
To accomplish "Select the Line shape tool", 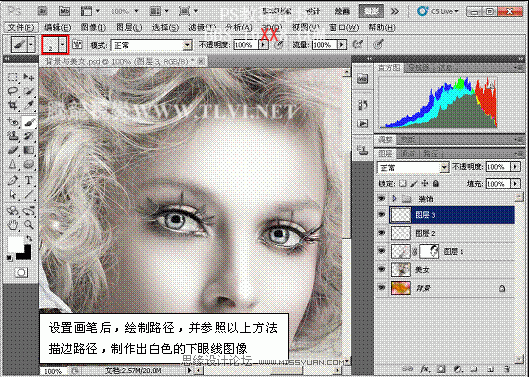I will tap(29, 195).
